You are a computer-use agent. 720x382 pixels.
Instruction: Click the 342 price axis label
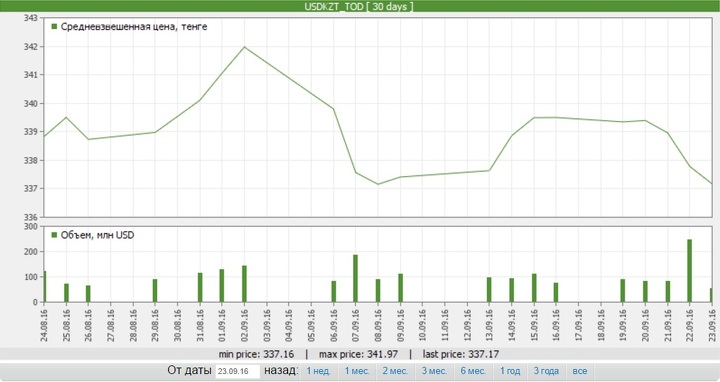click(x=30, y=46)
